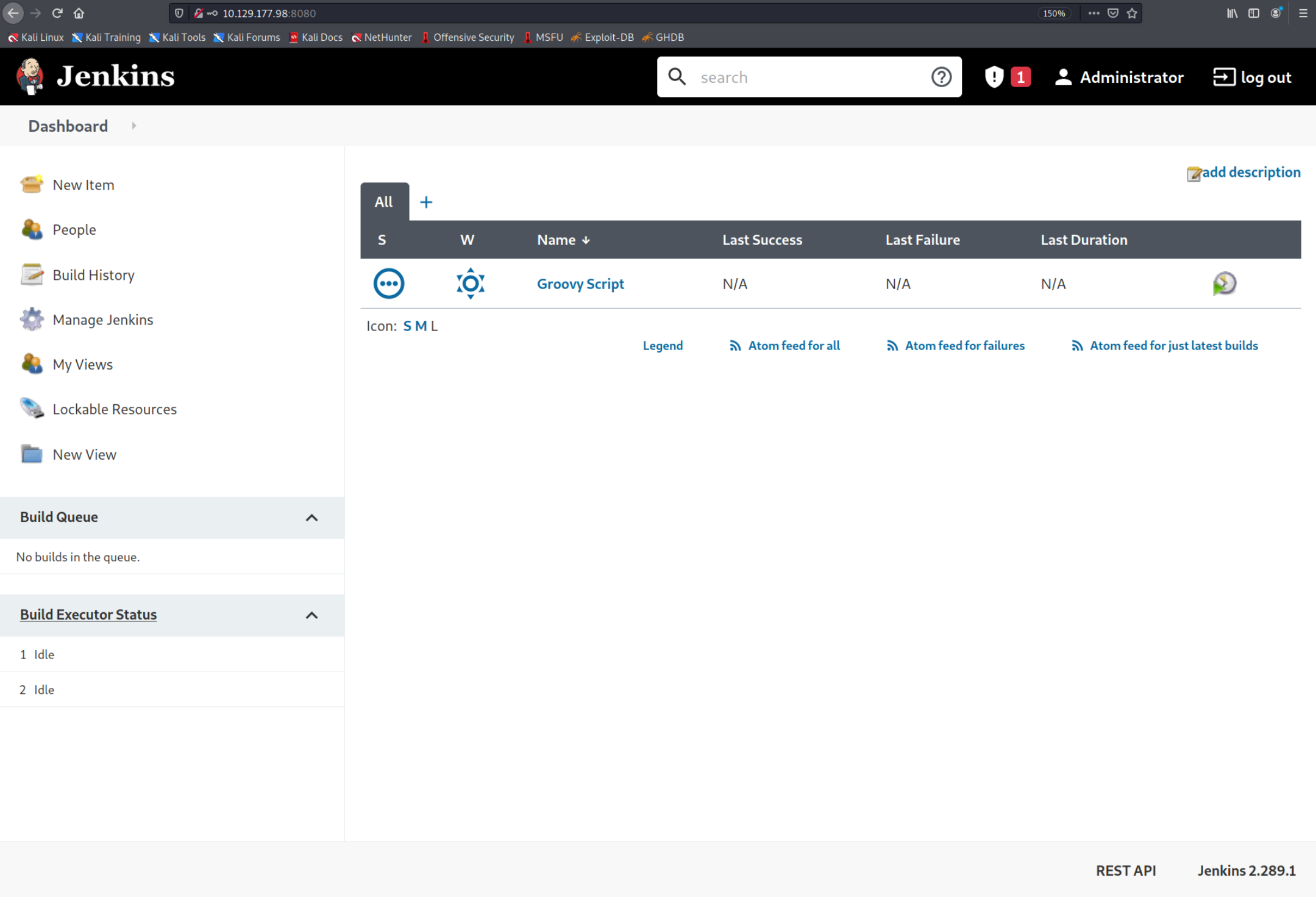Reload the page with browser refresh
1316x897 pixels.
pyautogui.click(x=57, y=13)
